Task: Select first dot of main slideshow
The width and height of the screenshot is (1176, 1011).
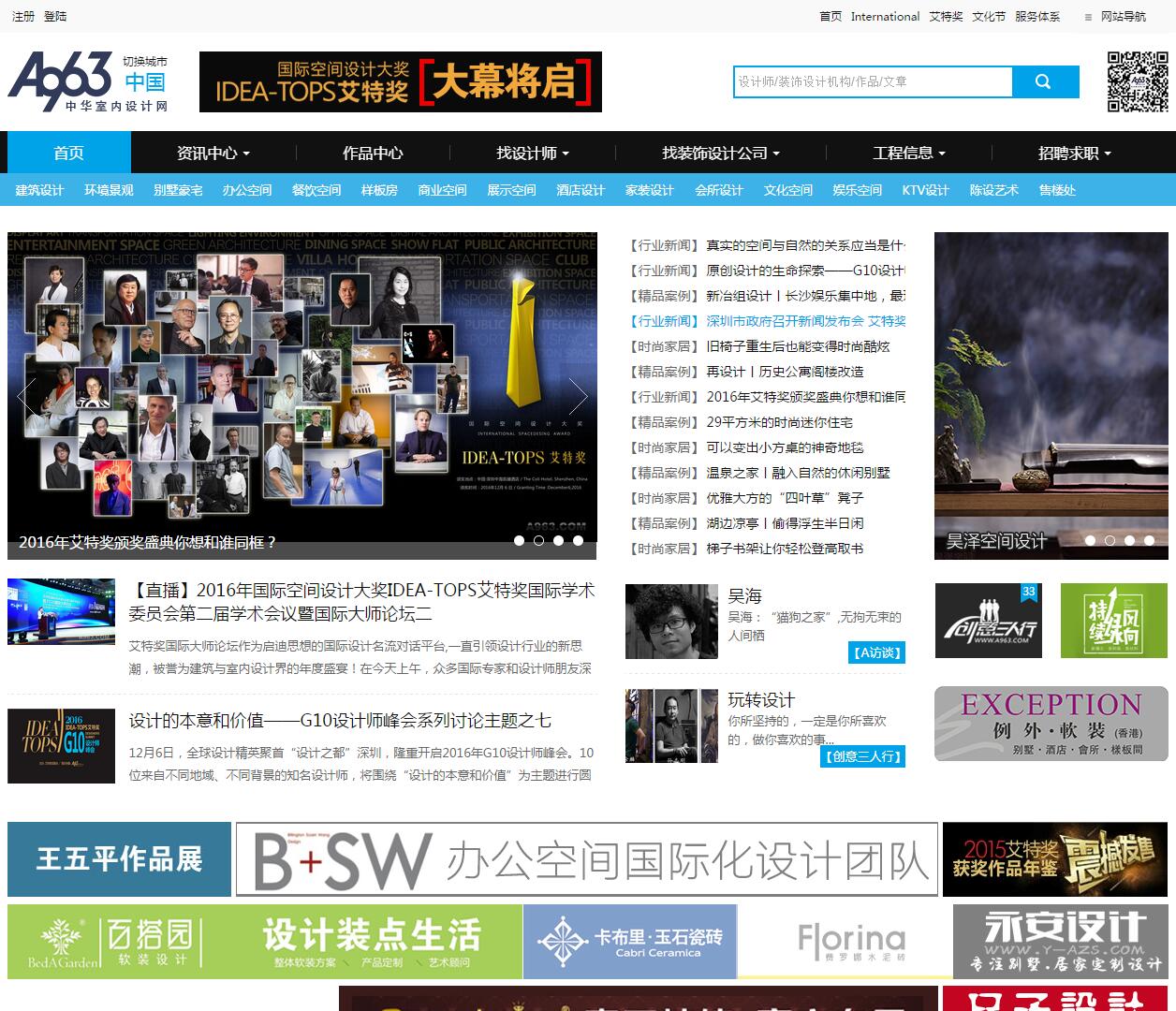Action: click(519, 540)
